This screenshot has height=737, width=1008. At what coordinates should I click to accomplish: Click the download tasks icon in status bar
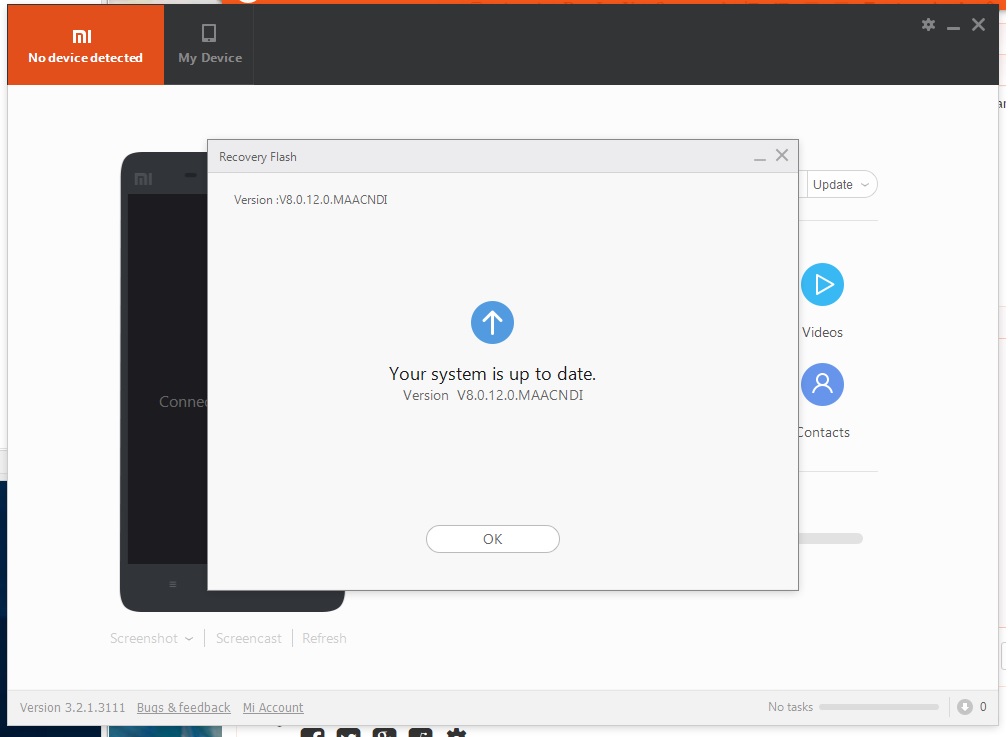(x=964, y=707)
